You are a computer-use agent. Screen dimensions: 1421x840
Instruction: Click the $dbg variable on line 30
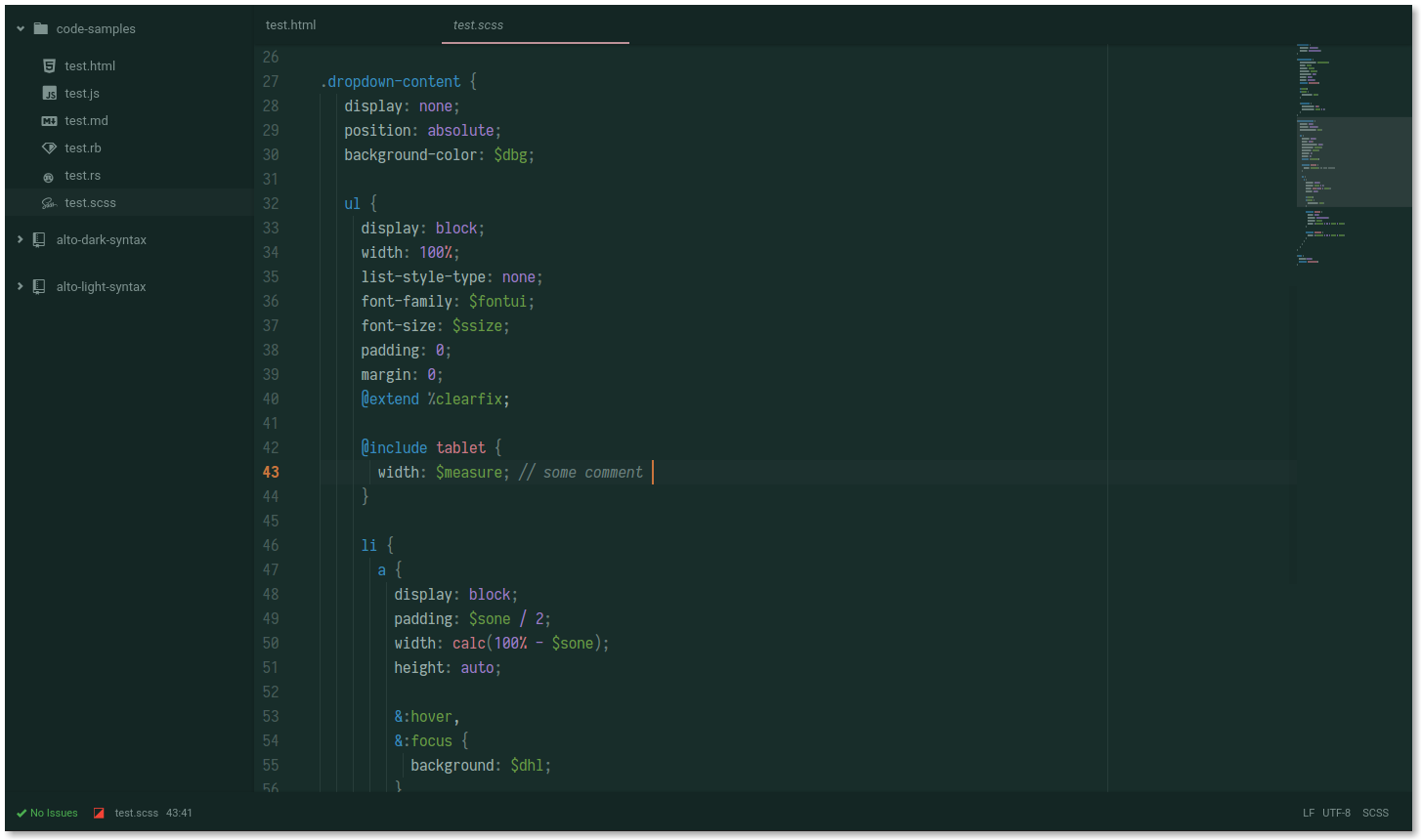510,154
